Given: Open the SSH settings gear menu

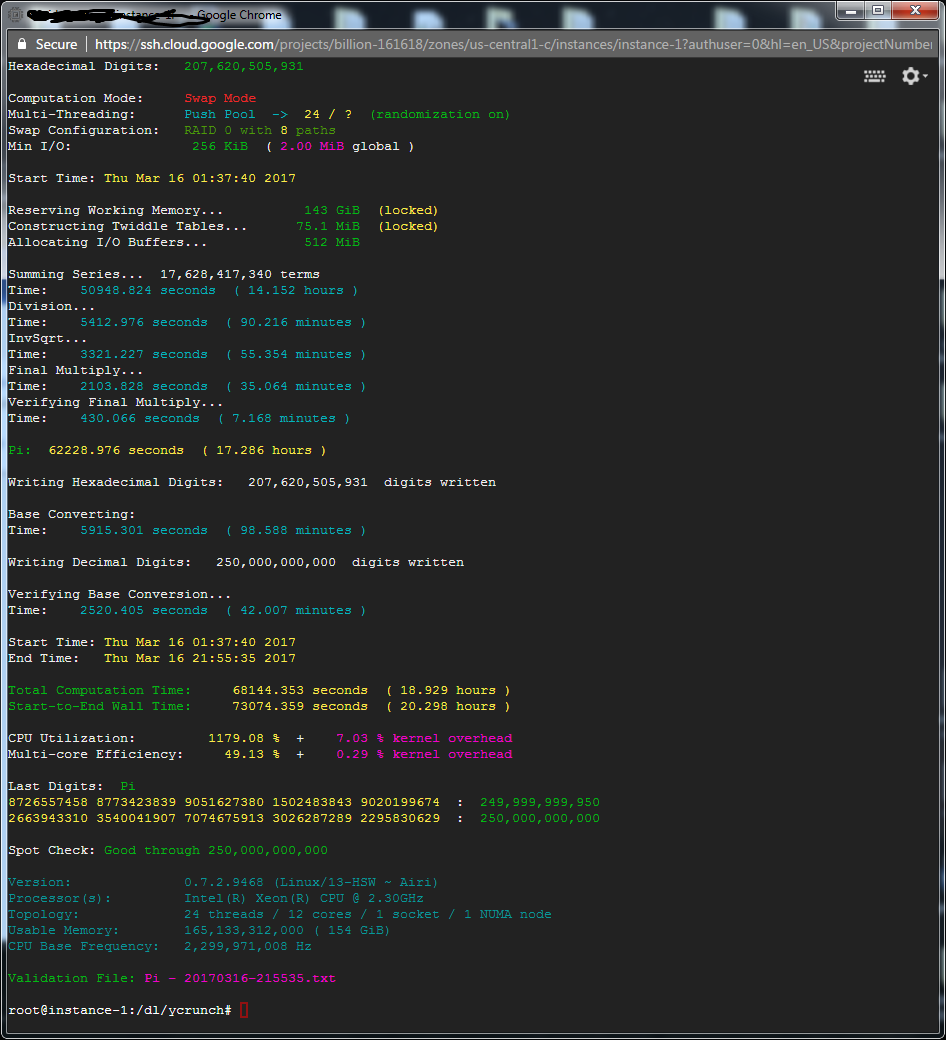Looking at the screenshot, I should pos(911,77).
